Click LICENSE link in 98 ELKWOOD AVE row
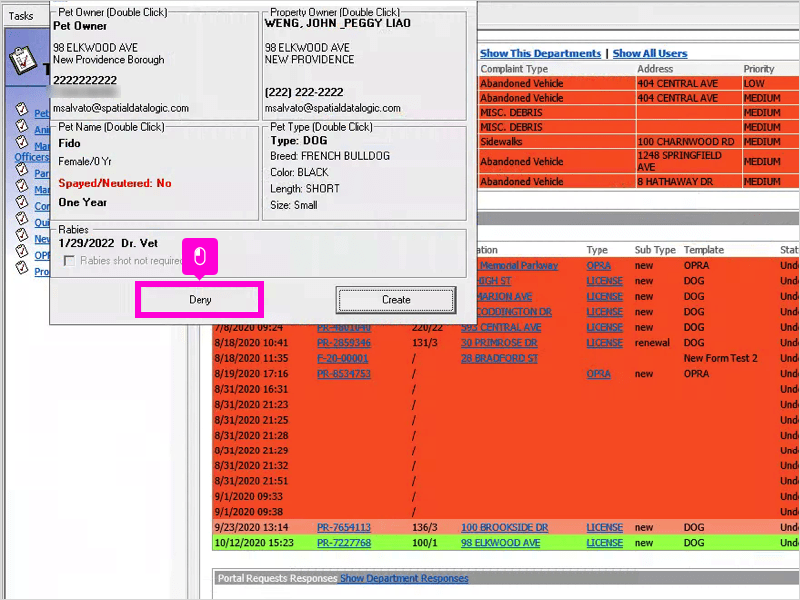This screenshot has height=600, width=800. (x=605, y=543)
